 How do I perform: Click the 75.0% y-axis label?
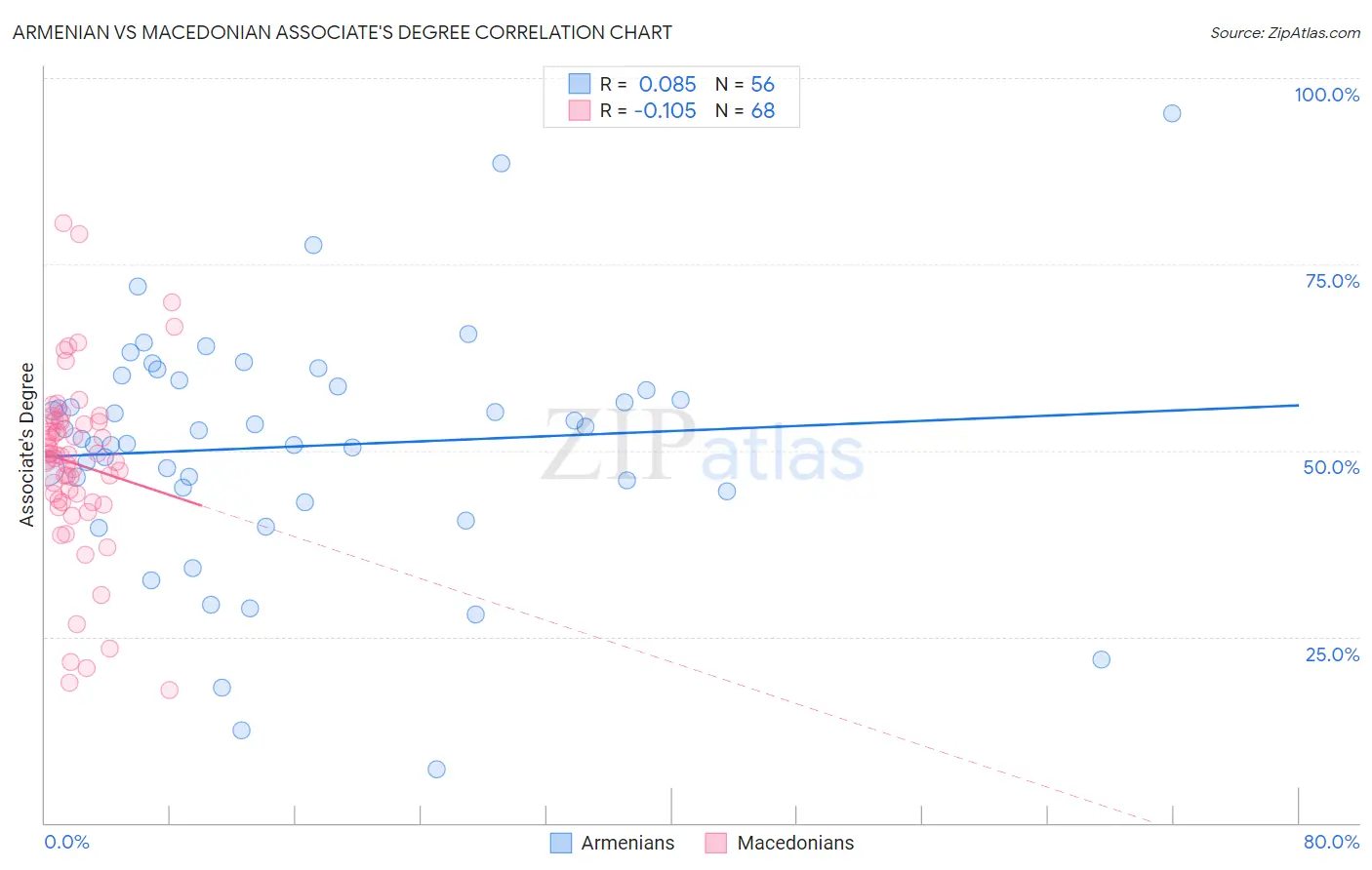click(1332, 281)
